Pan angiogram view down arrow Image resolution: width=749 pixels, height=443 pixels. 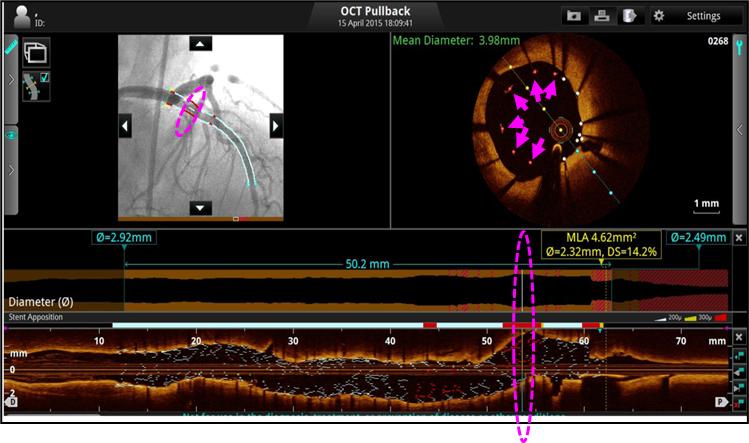click(201, 207)
